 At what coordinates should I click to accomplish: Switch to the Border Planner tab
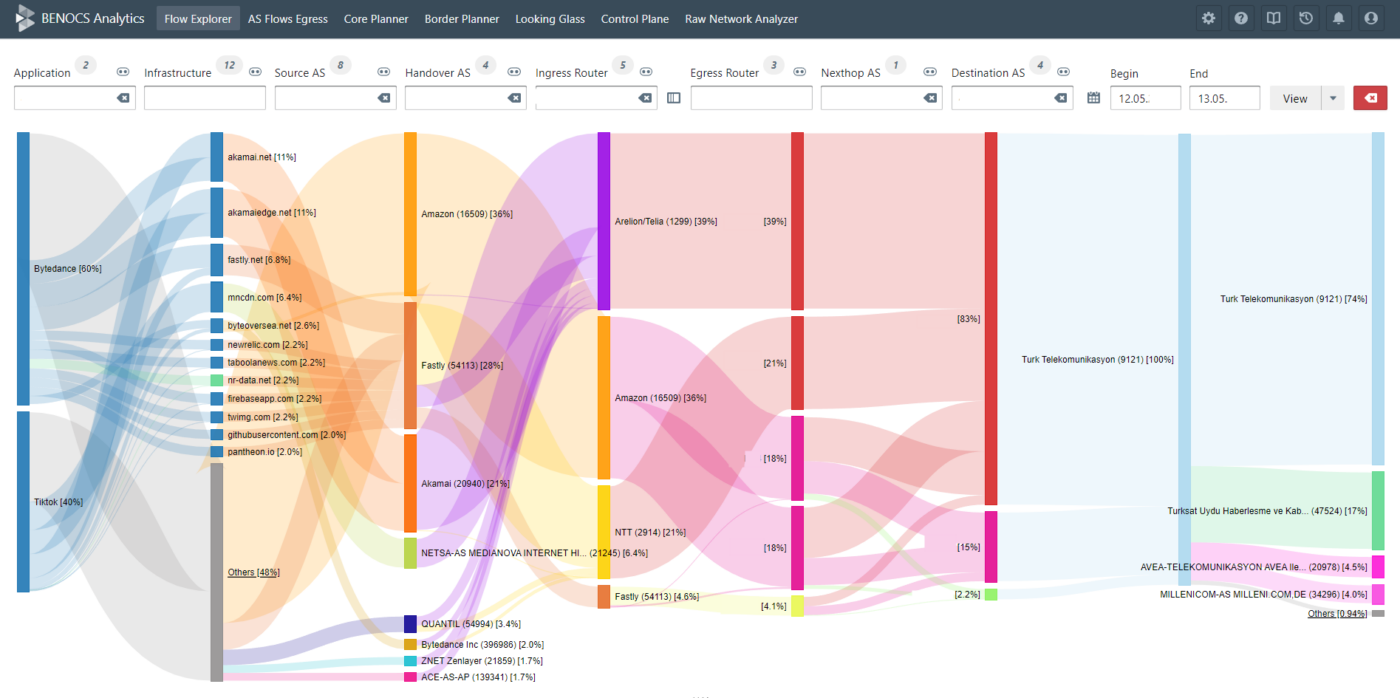462,18
